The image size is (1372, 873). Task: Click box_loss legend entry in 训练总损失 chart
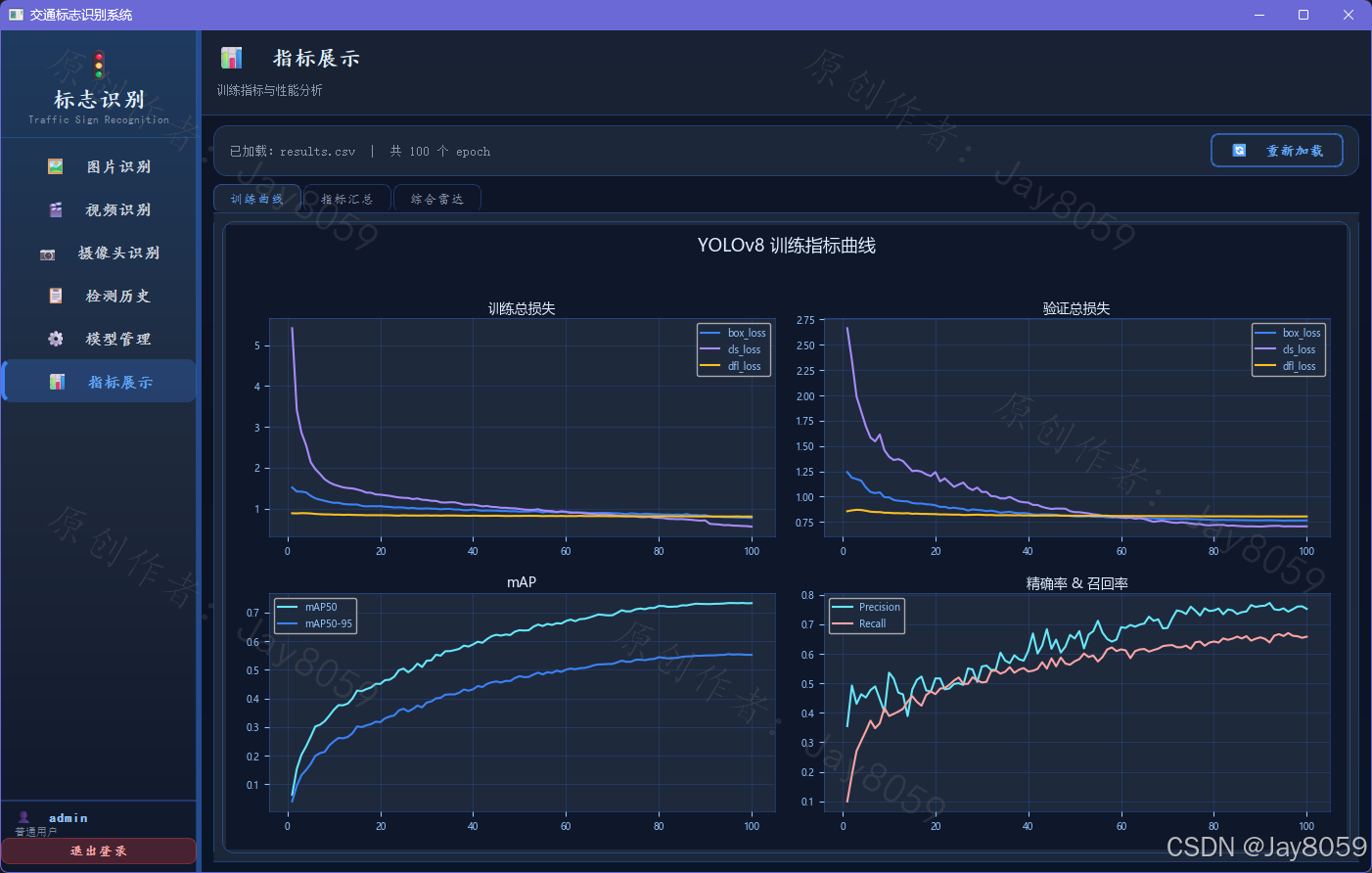tap(734, 333)
